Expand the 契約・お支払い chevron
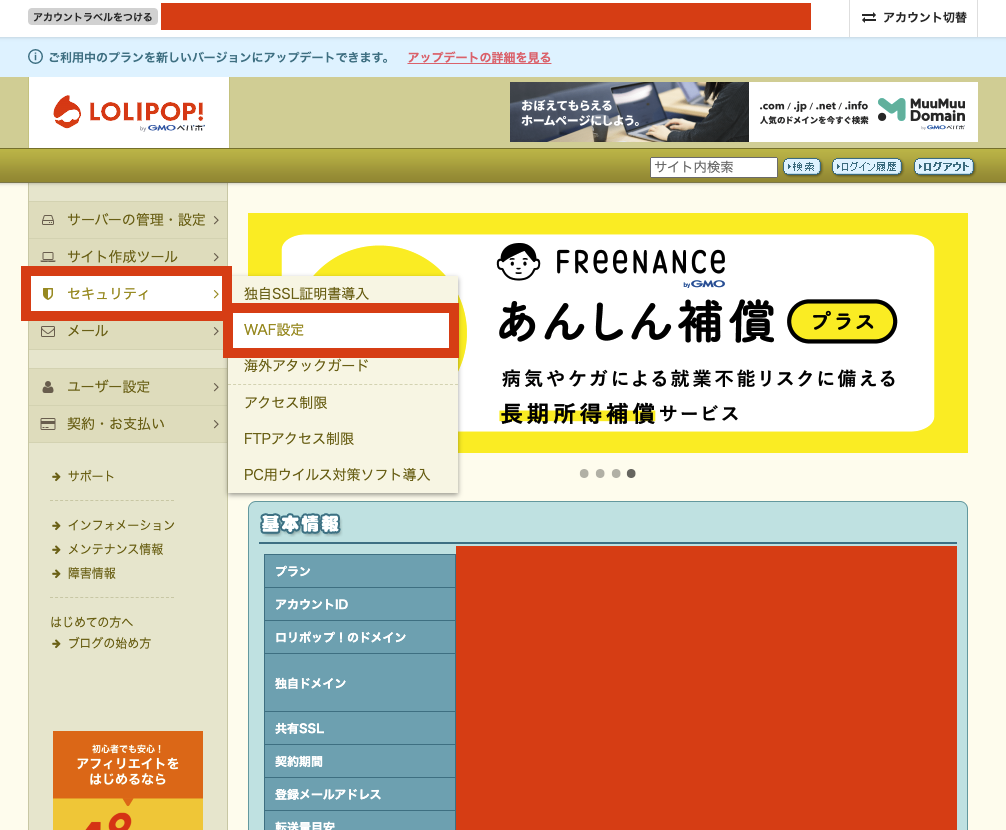 [x=216, y=424]
